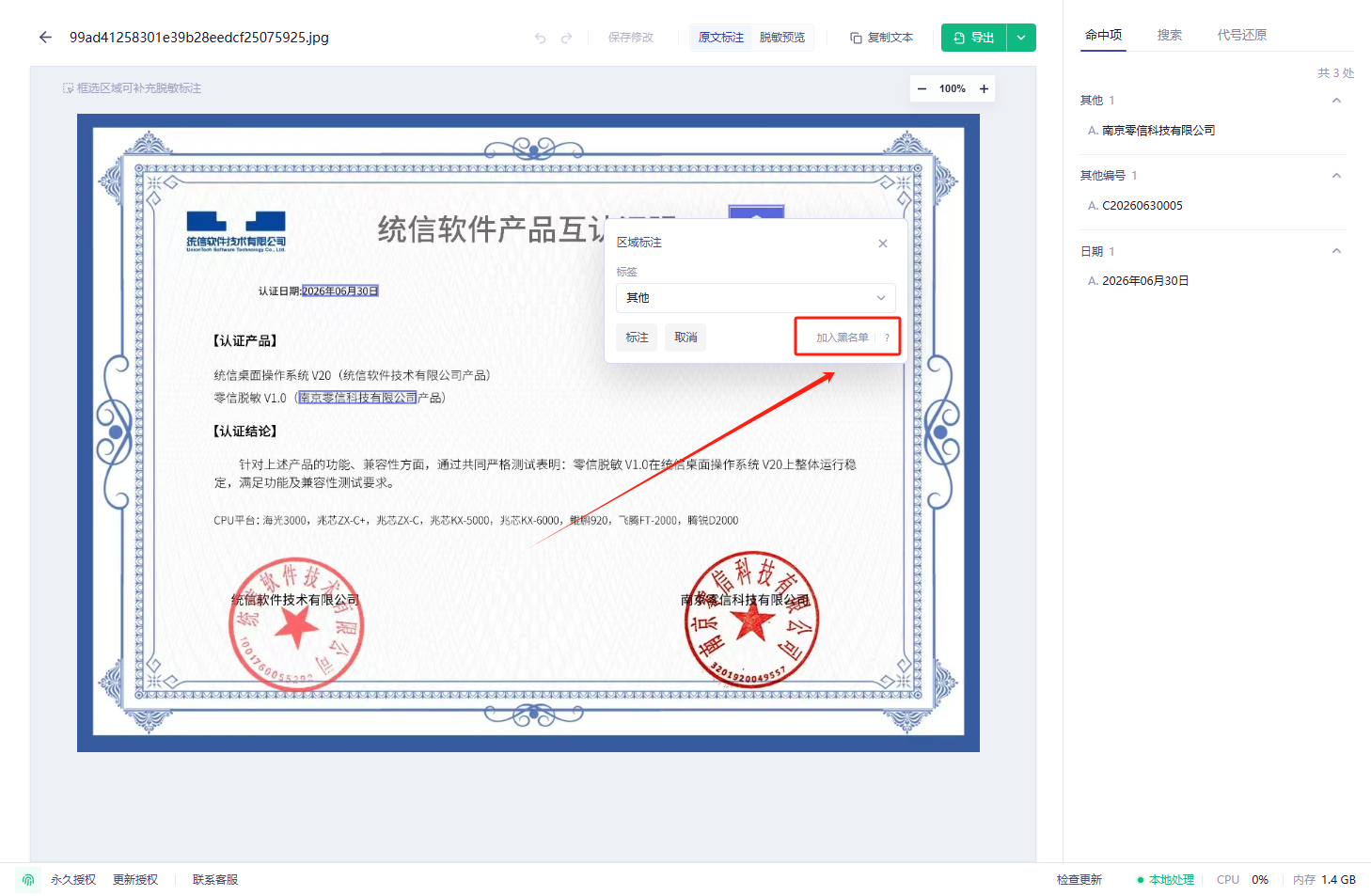
Task: Copy text with 复制文本 button
Action: pos(881,38)
